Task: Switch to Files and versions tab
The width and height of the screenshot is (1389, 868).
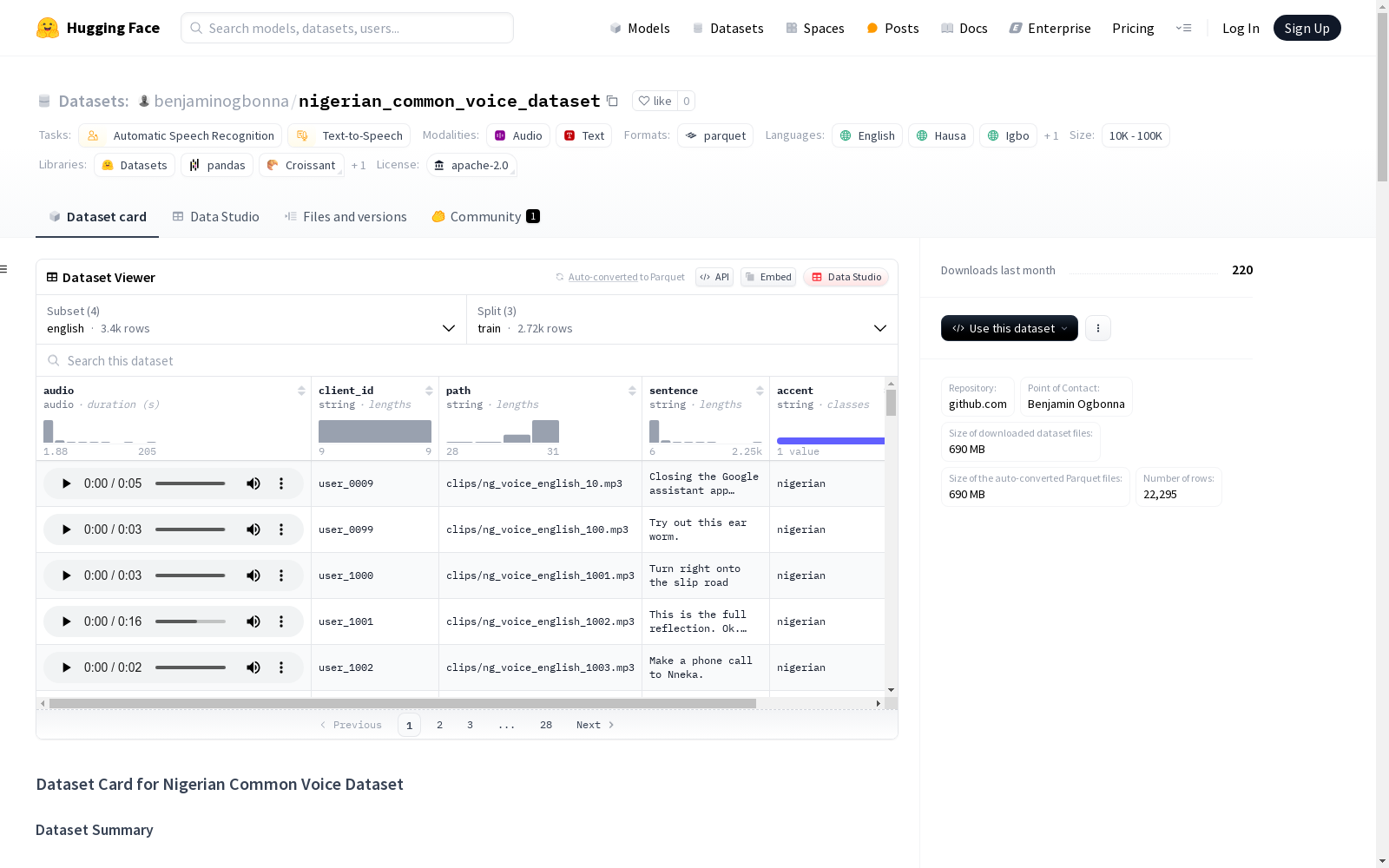Action: (346, 217)
